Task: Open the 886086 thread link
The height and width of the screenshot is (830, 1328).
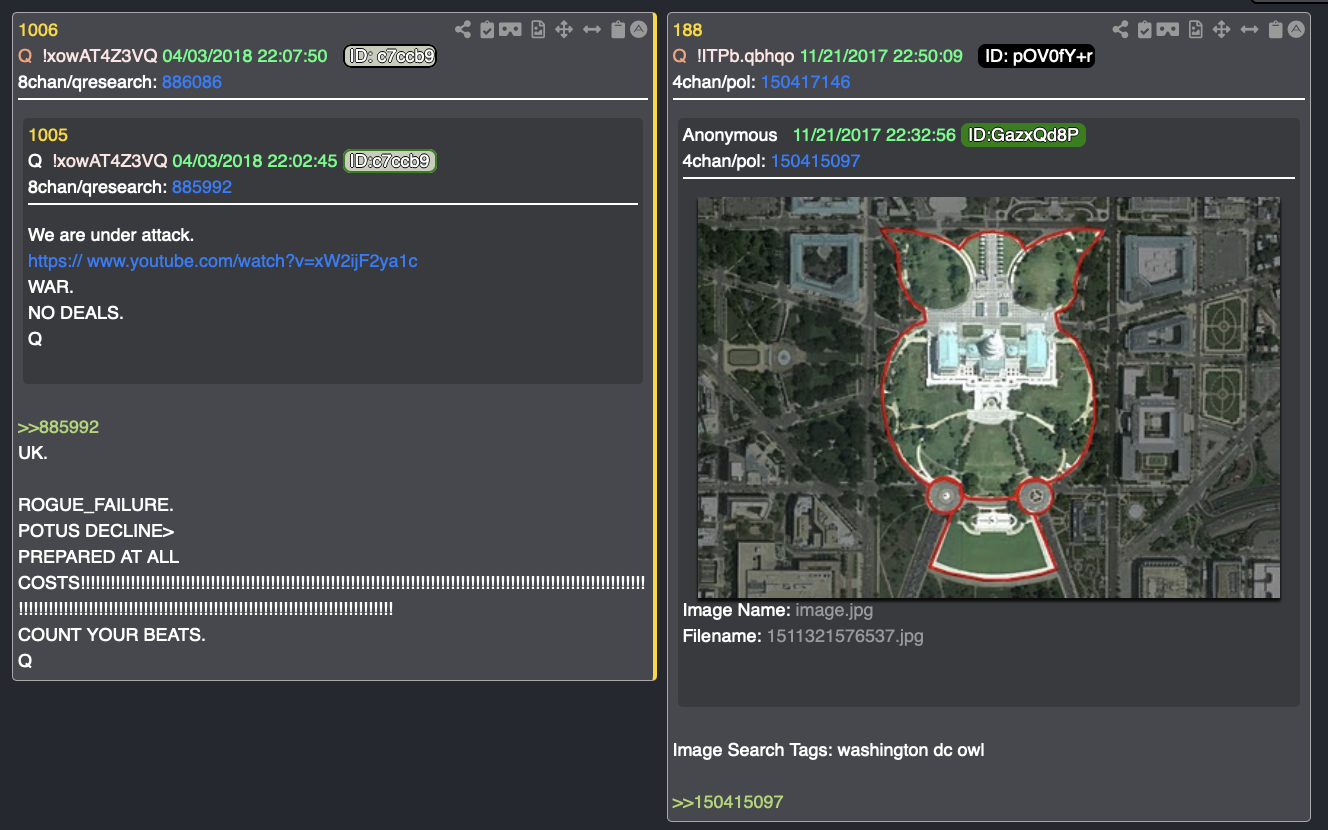Action: 192,82
